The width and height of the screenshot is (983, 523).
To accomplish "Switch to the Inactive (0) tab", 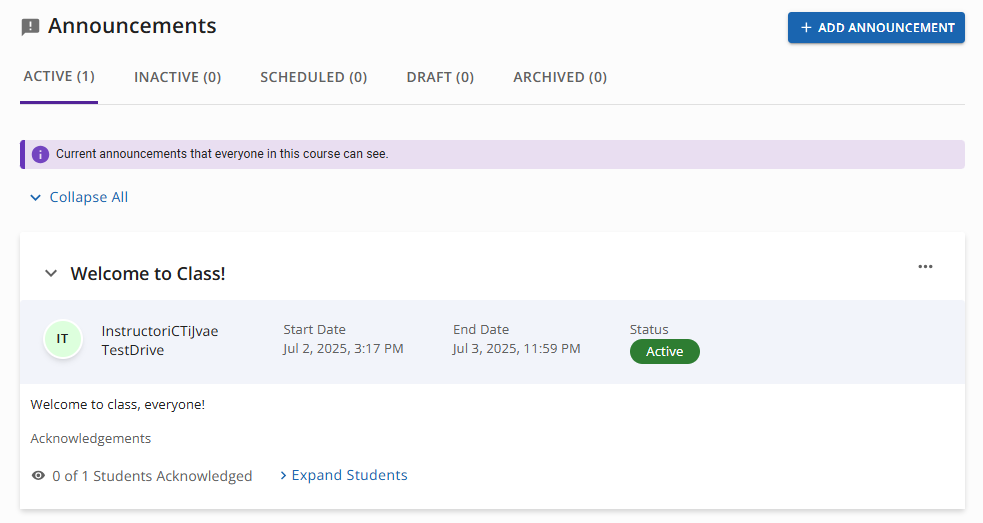I will 177,77.
